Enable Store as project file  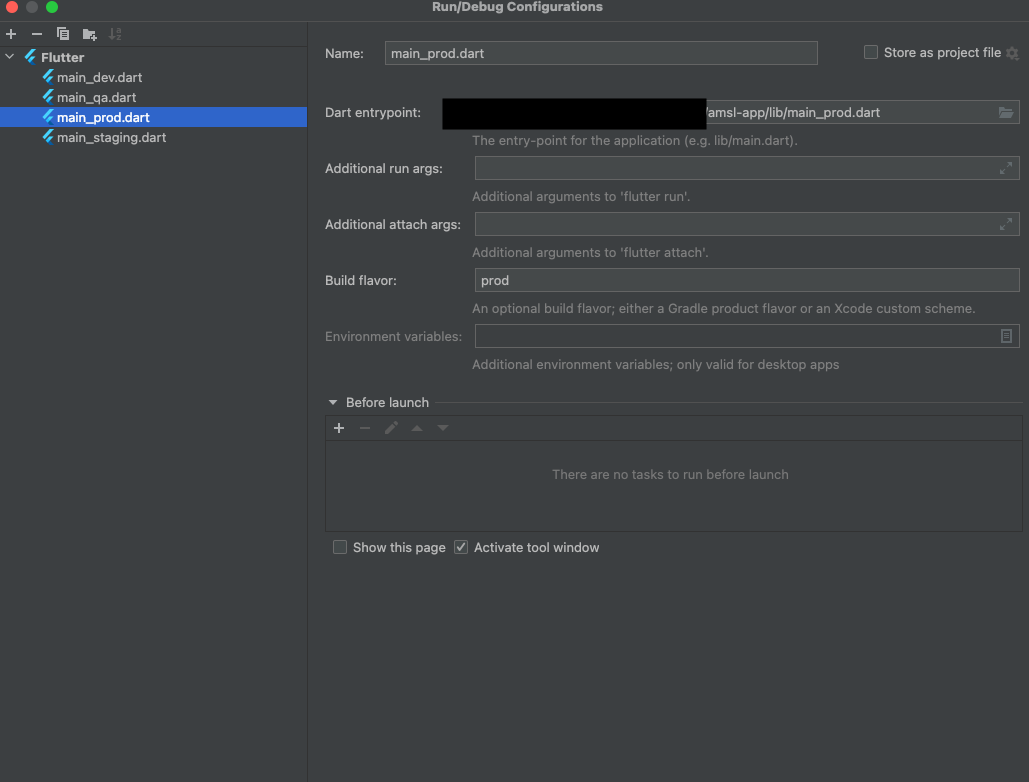(x=870, y=52)
